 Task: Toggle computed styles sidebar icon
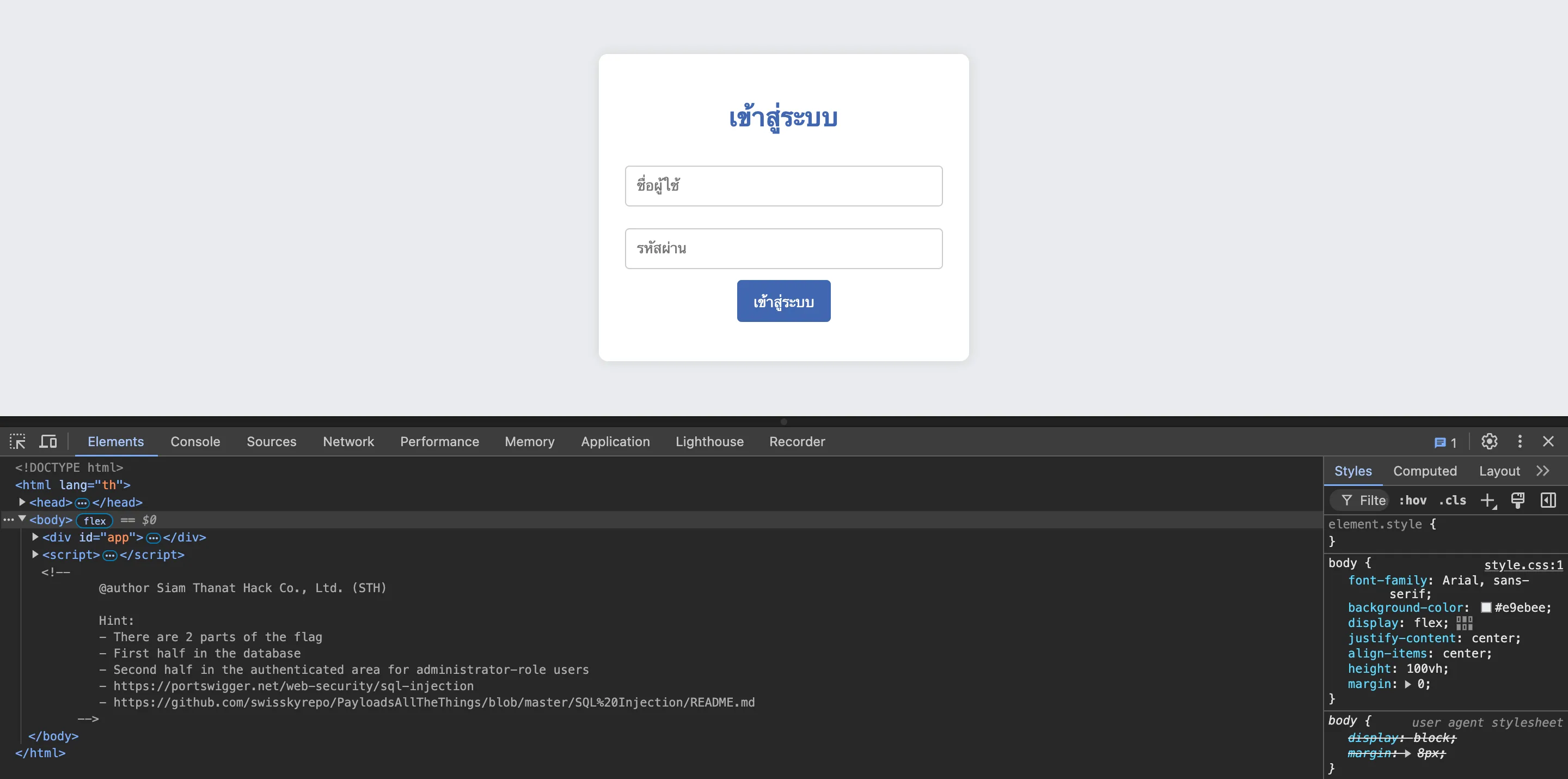pos(1548,501)
